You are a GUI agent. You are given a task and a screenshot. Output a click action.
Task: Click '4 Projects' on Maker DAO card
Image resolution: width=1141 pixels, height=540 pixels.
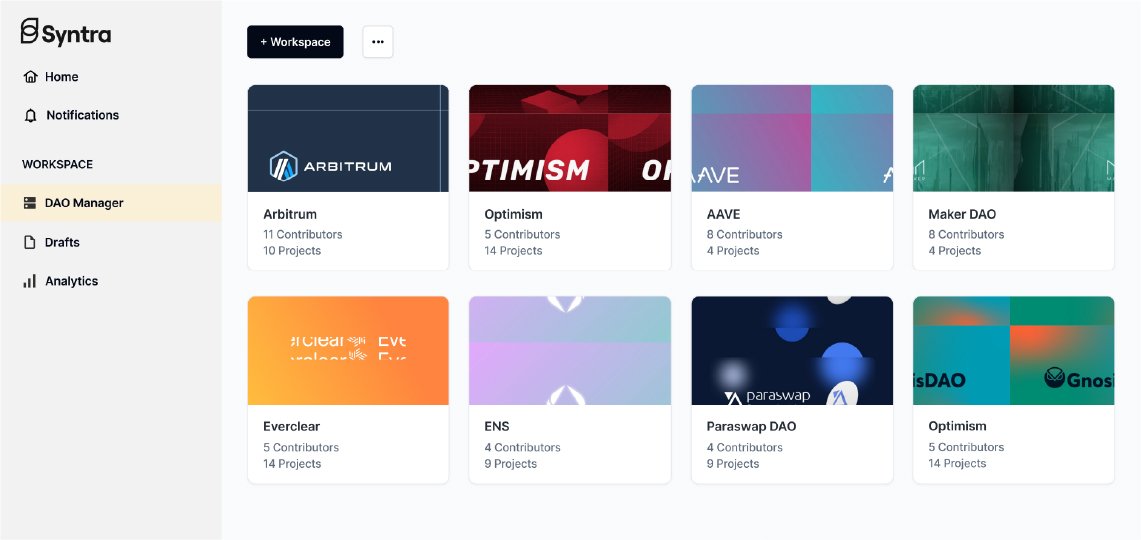pyautogui.click(x=955, y=250)
